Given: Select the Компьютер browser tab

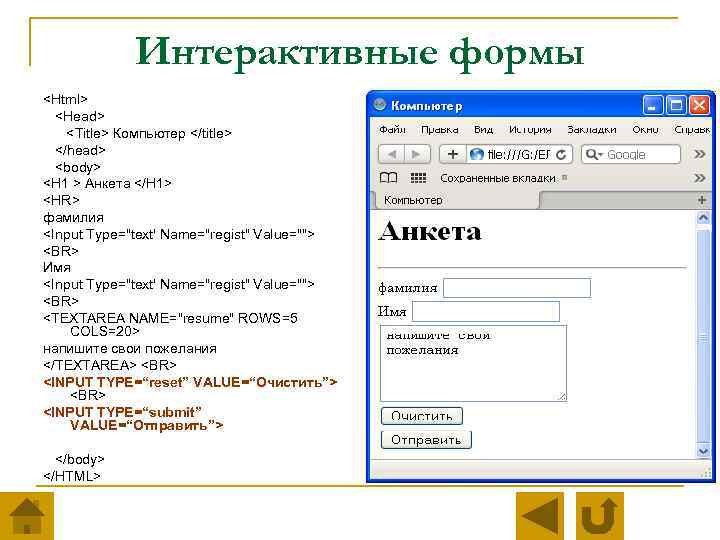Looking at the screenshot, I should click(x=457, y=200).
